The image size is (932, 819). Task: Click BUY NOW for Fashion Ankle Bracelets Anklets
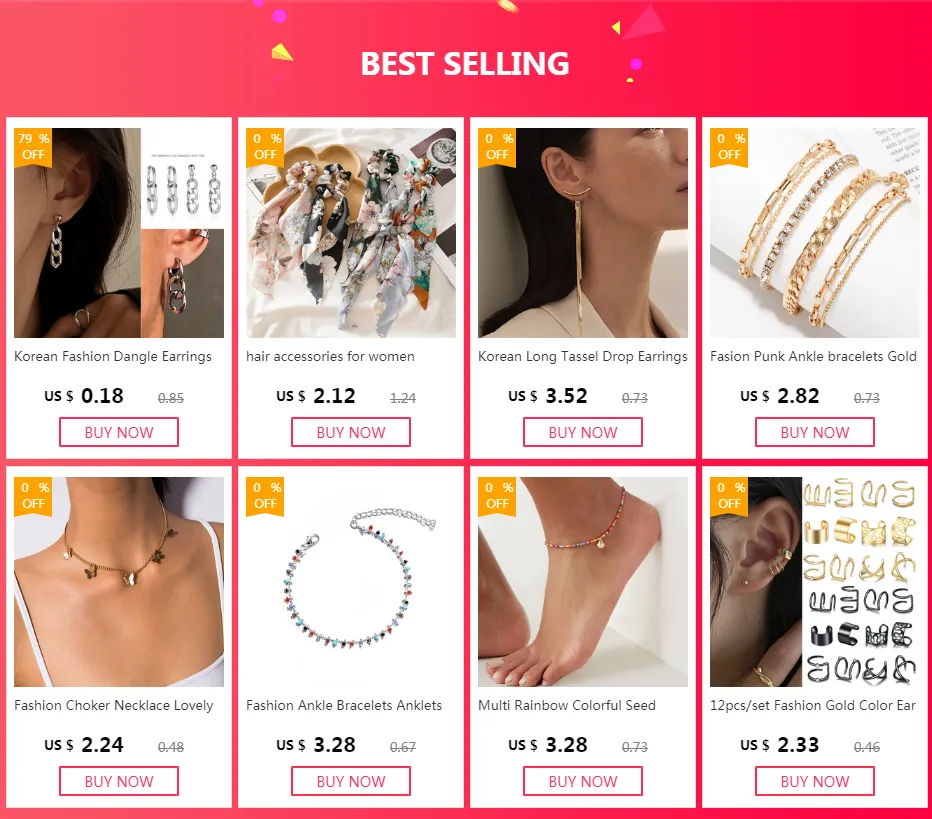[x=351, y=781]
